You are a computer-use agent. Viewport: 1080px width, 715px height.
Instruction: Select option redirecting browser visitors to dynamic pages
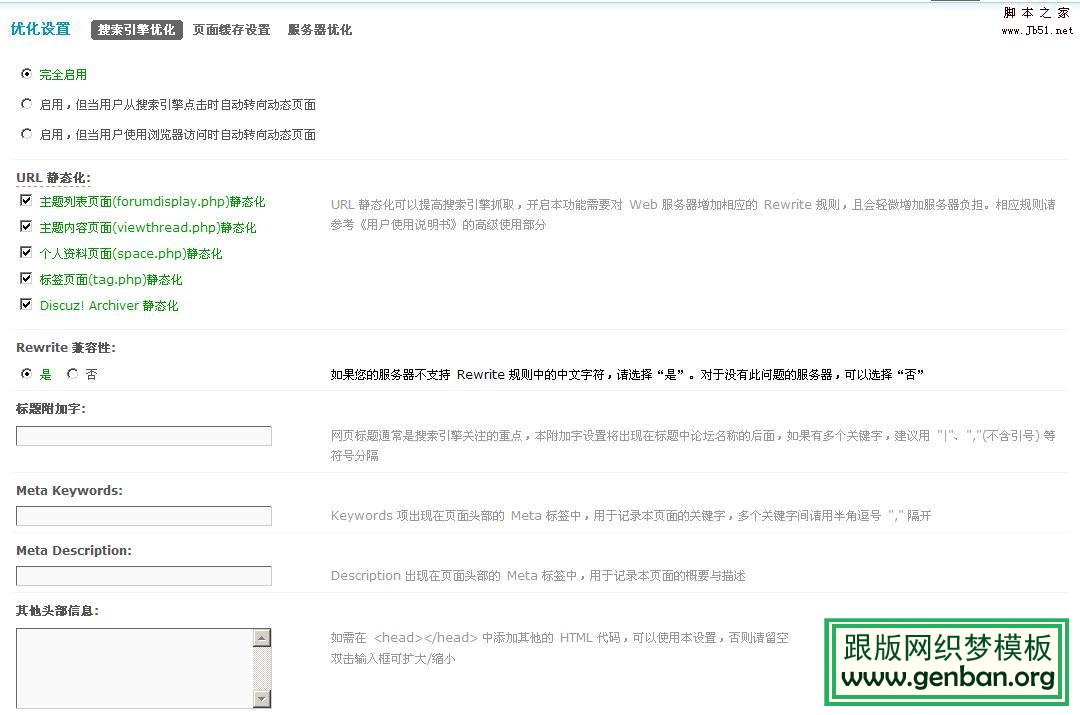pyautogui.click(x=26, y=134)
